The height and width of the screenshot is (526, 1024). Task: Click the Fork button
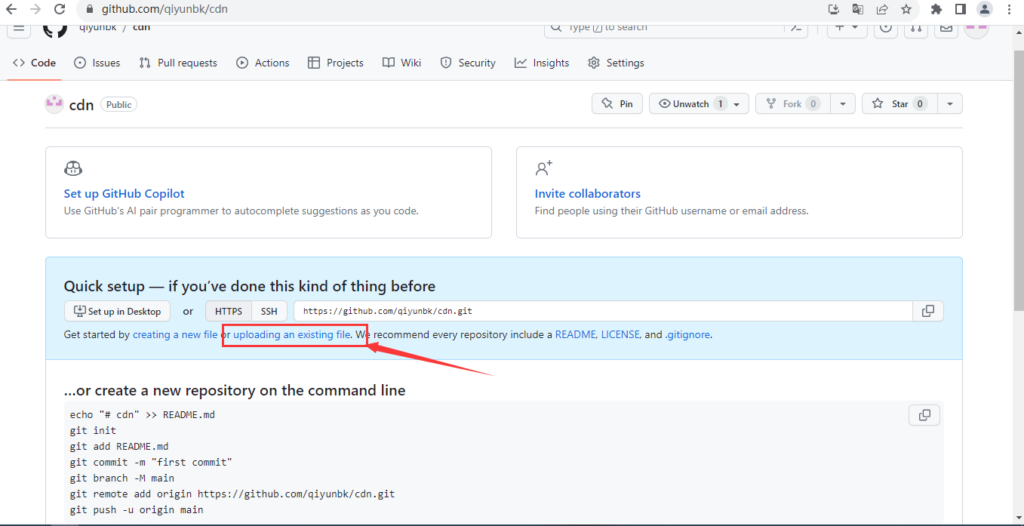[793, 104]
